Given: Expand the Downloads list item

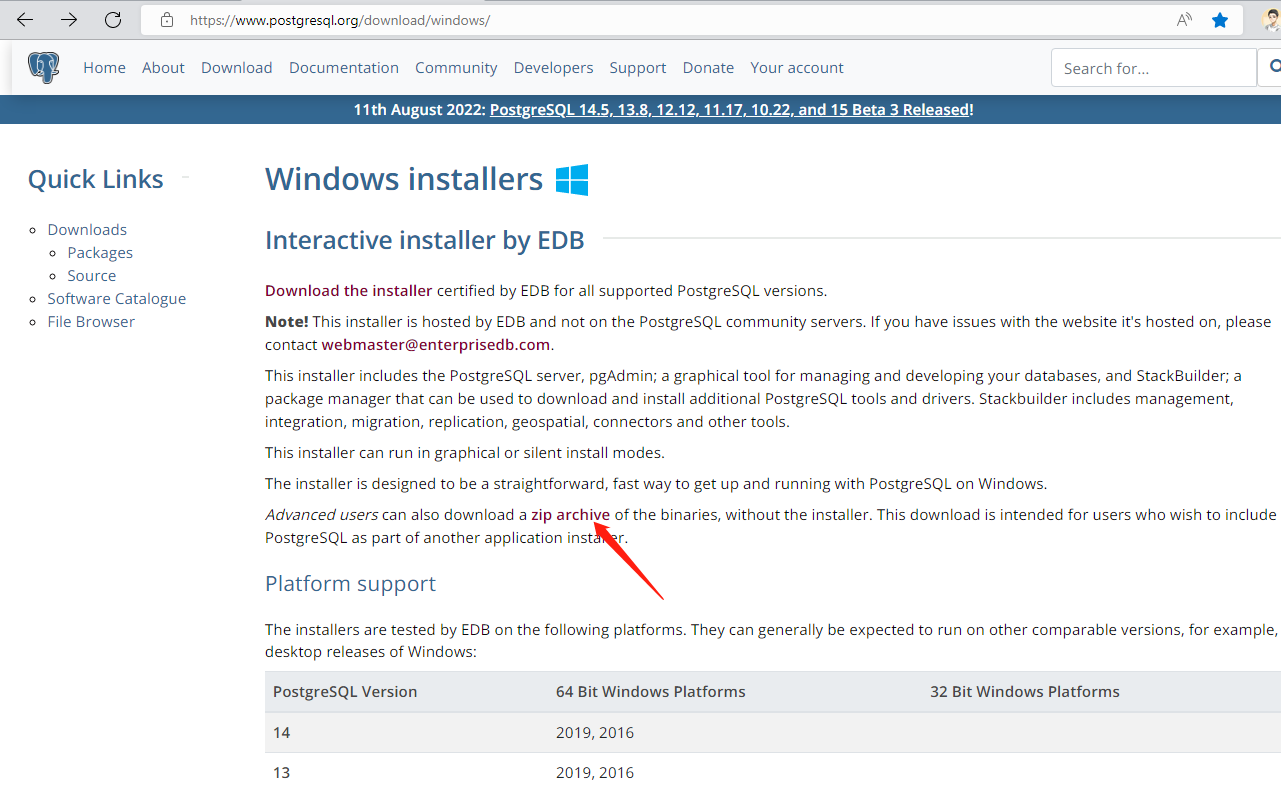Looking at the screenshot, I should (87, 229).
